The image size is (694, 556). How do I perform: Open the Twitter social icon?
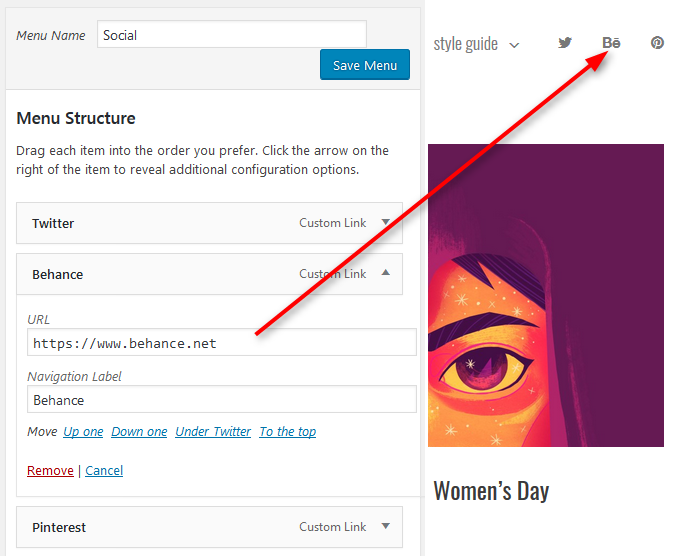pos(565,43)
